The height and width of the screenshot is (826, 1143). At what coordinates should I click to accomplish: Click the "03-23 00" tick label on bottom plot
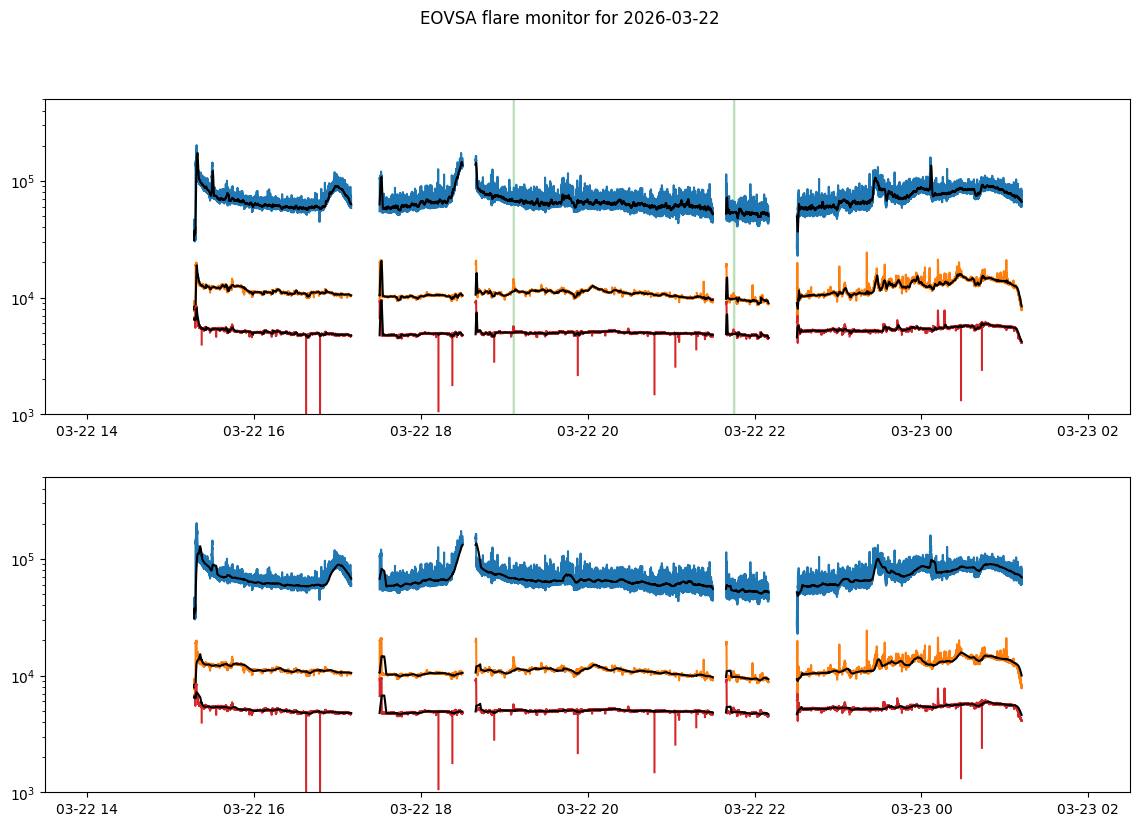tap(921, 810)
